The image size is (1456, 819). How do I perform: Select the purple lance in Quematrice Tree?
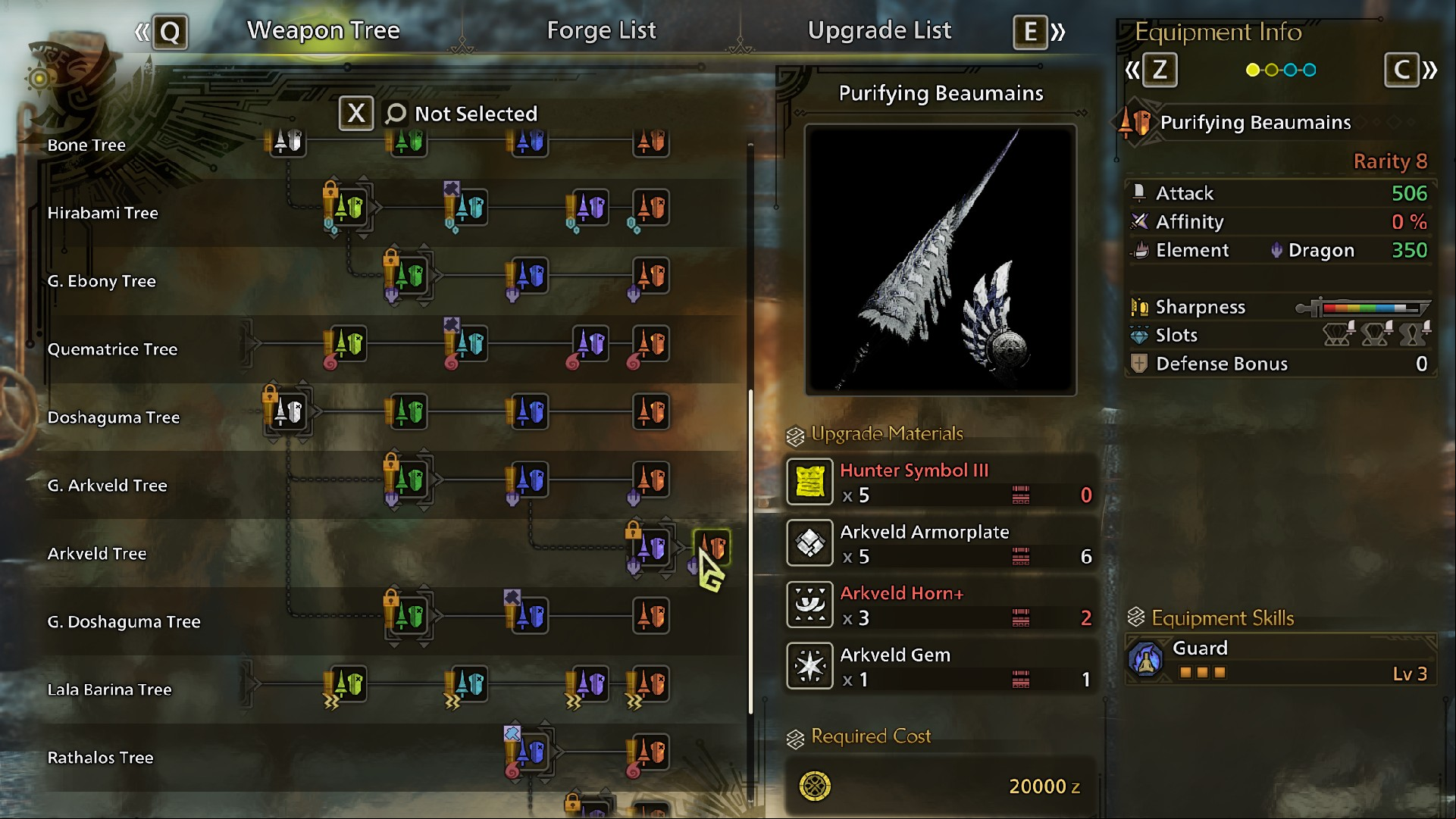point(590,343)
